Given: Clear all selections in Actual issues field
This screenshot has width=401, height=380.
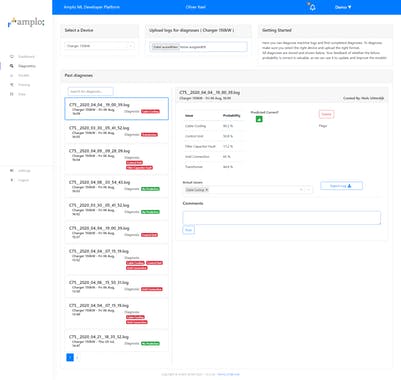Looking at the screenshot, I should click(x=301, y=190).
